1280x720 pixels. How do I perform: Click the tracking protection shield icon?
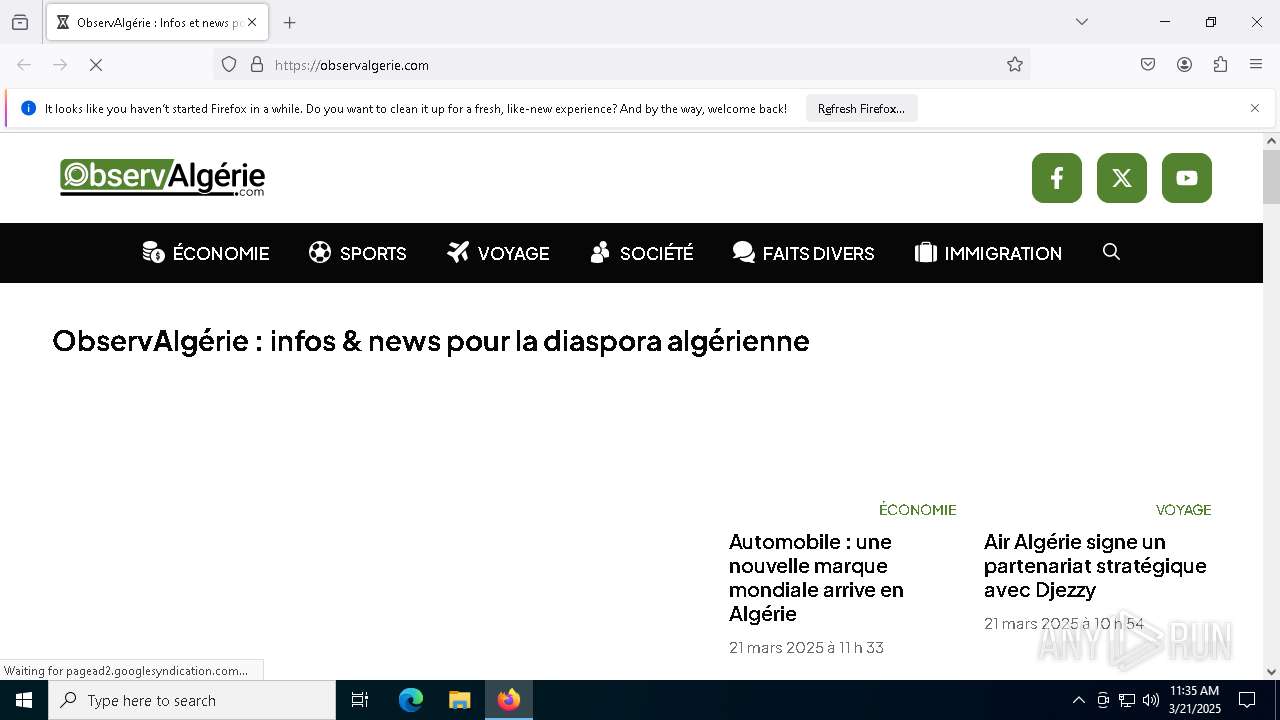[229, 65]
